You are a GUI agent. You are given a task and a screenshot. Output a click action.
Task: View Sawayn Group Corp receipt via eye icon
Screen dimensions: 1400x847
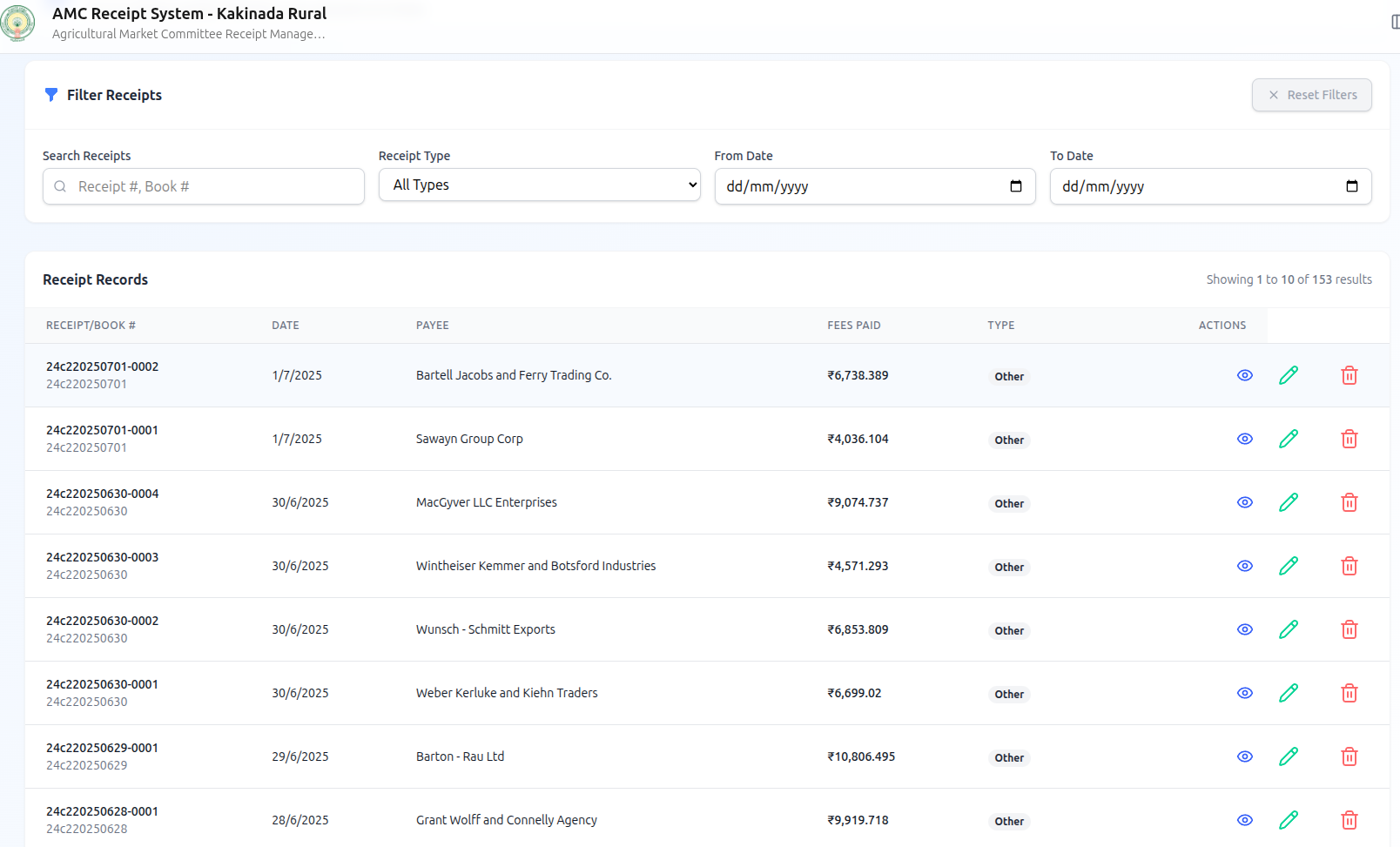[1245, 439]
